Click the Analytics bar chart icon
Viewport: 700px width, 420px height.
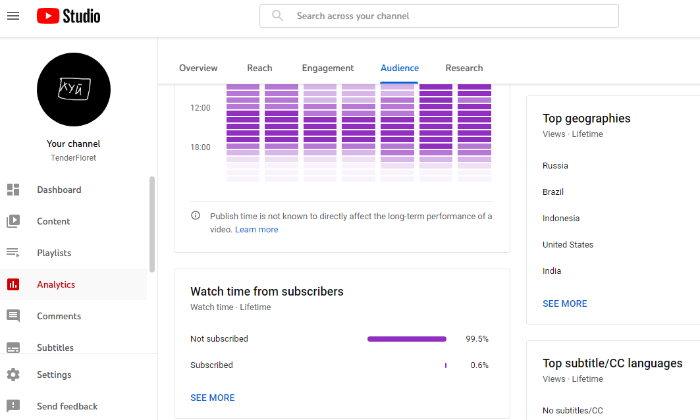tap(13, 284)
